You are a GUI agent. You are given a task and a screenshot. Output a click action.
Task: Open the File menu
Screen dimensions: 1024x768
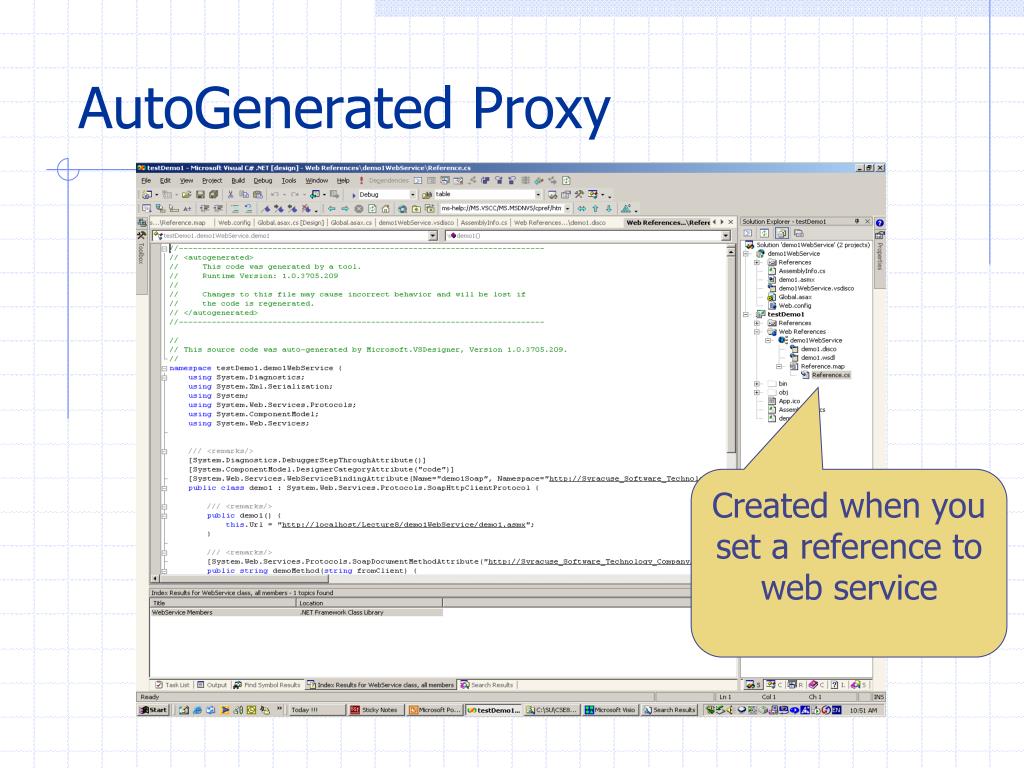pos(146,181)
